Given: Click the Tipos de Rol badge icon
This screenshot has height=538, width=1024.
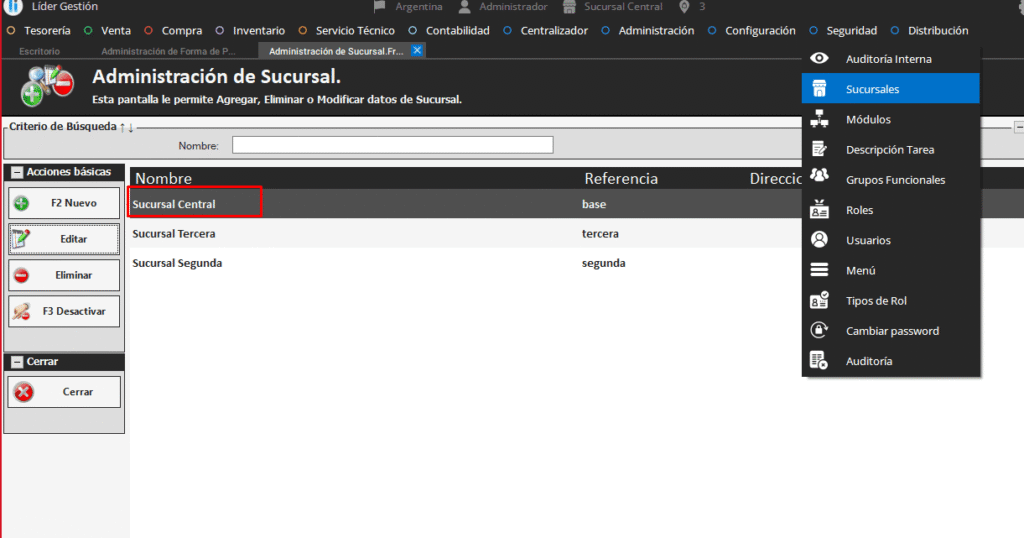Looking at the screenshot, I should [819, 301].
